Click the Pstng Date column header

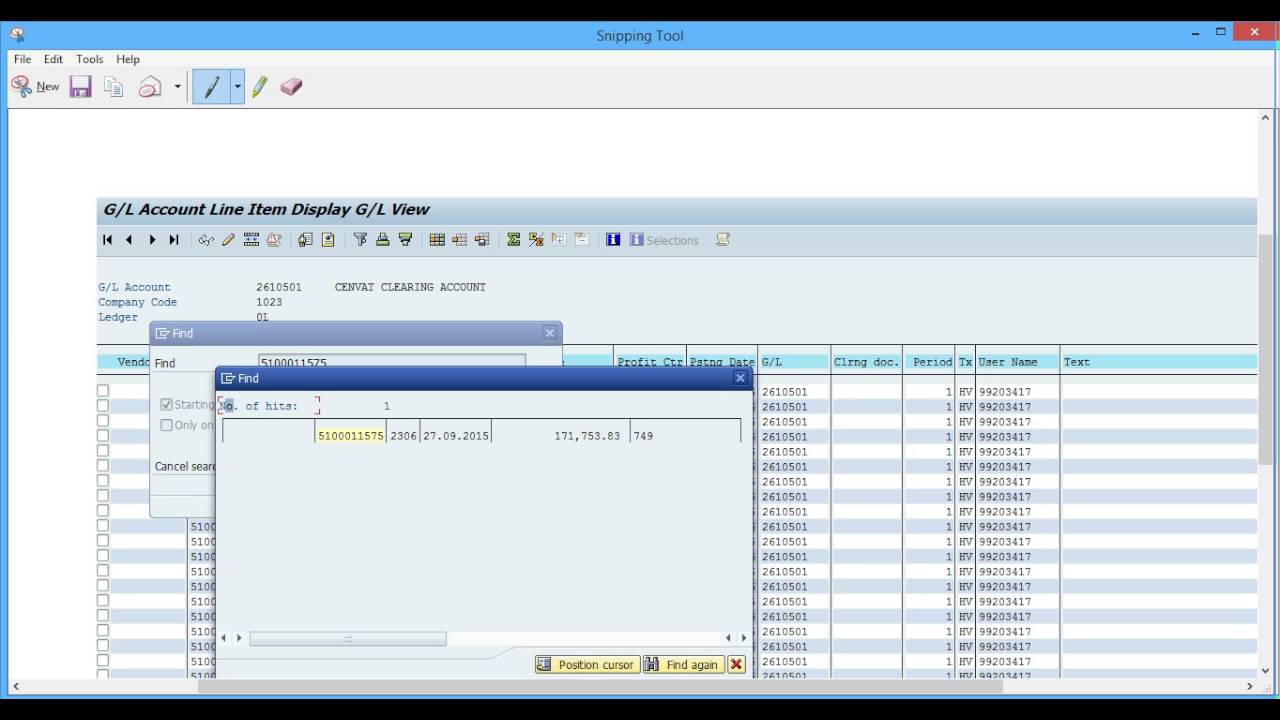click(722, 362)
